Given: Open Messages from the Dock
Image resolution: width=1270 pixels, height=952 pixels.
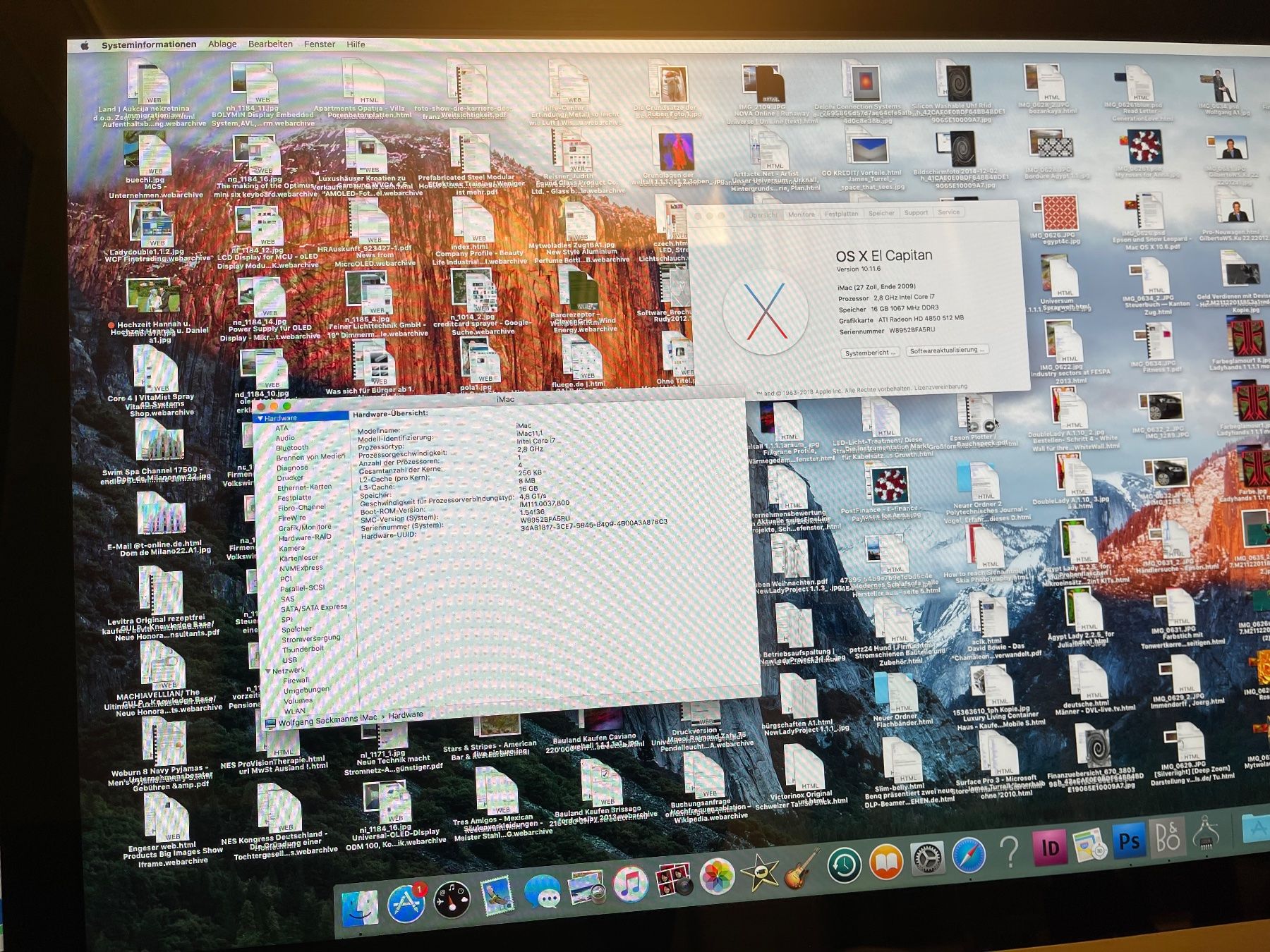Looking at the screenshot, I should pos(542,891).
